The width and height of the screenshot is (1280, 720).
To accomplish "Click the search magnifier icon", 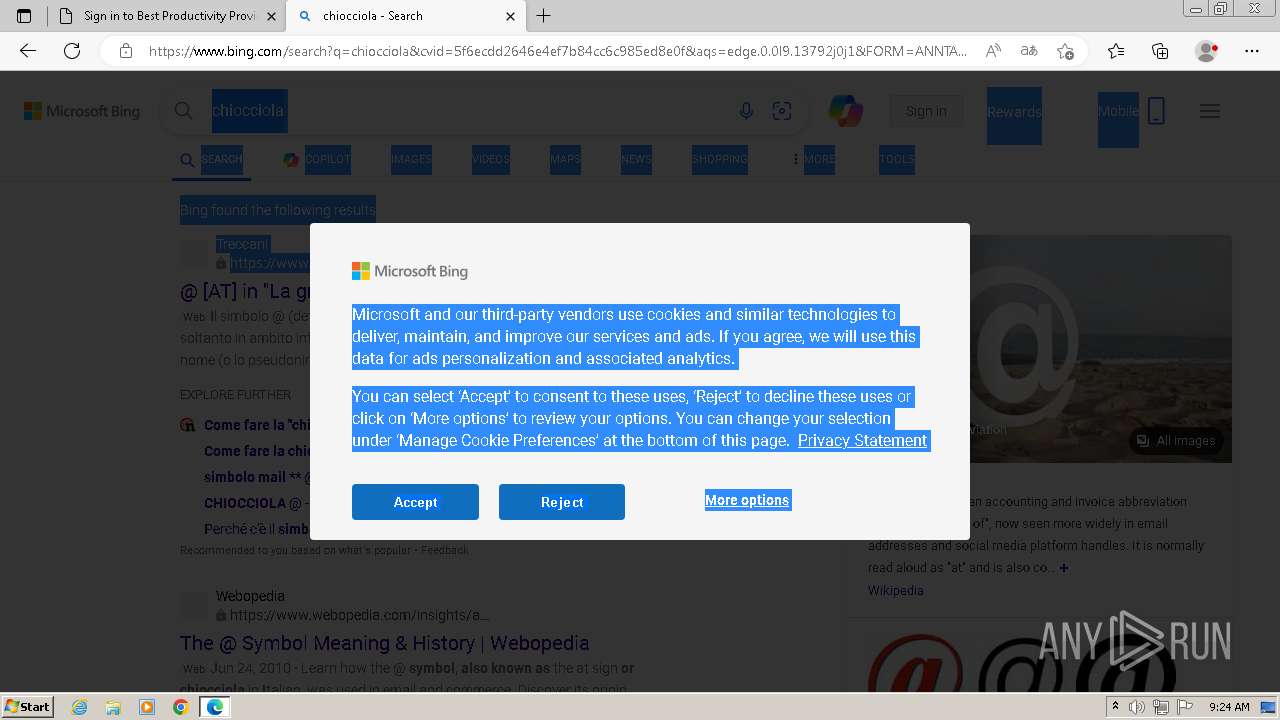I will [183, 111].
